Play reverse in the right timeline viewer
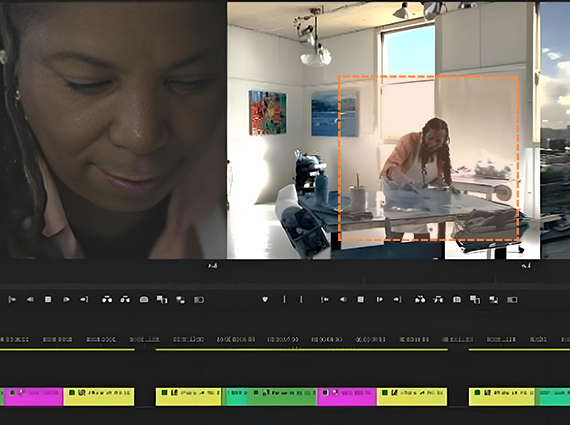The width and height of the screenshot is (570, 425). point(343,299)
